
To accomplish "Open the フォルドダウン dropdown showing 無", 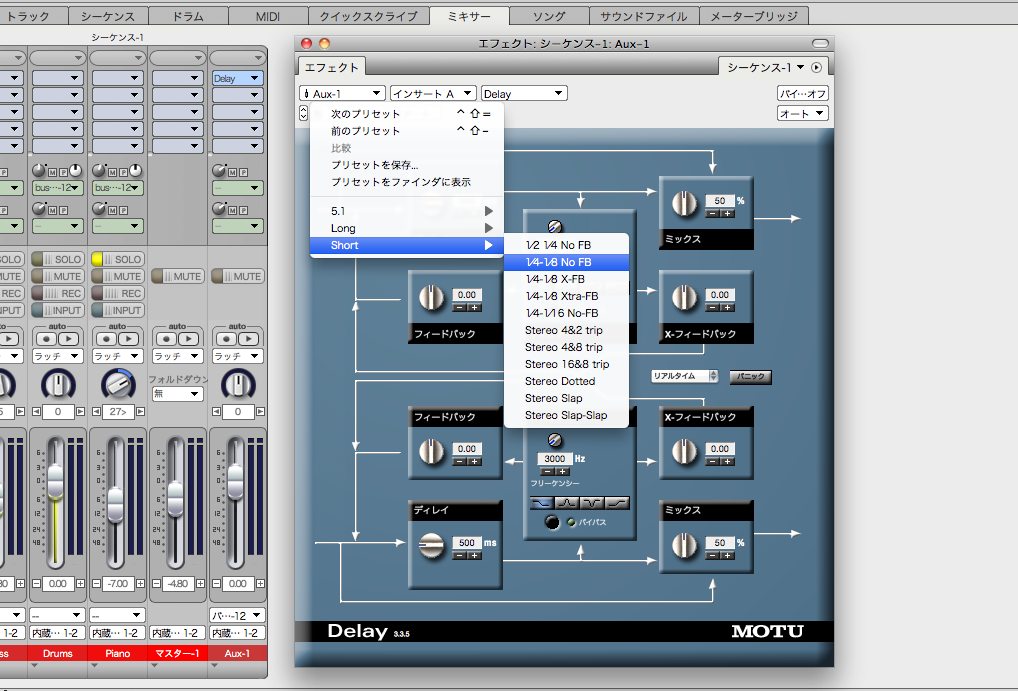I will 177,394.
